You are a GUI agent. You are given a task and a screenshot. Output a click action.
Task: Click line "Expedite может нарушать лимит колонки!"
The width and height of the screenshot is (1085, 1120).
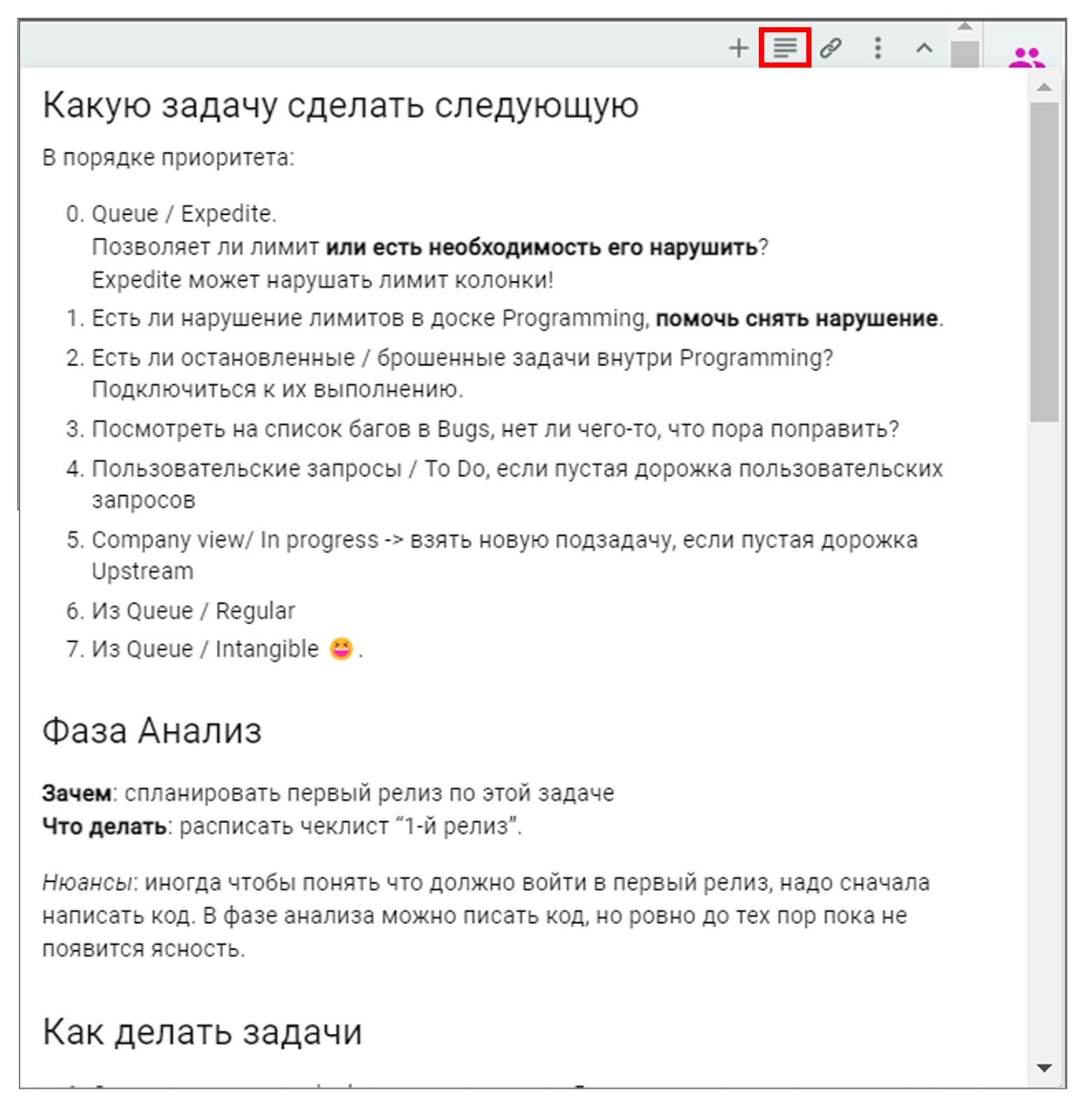(x=323, y=280)
